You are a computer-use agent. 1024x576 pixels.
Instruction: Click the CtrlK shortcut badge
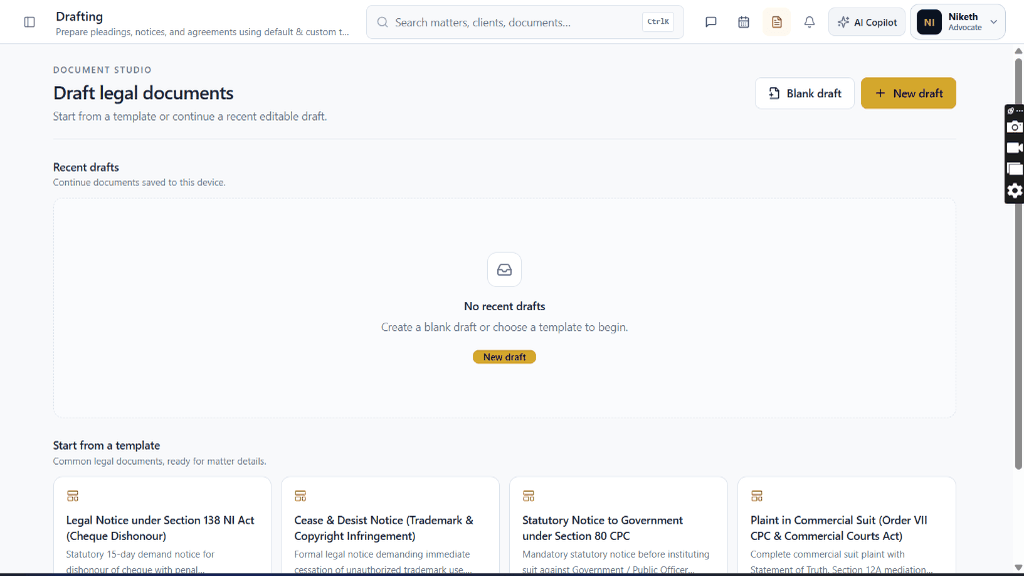pyautogui.click(x=658, y=22)
